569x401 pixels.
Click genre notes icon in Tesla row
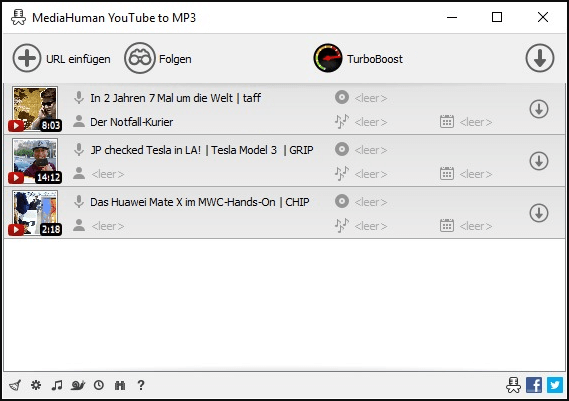pyautogui.click(x=341, y=174)
